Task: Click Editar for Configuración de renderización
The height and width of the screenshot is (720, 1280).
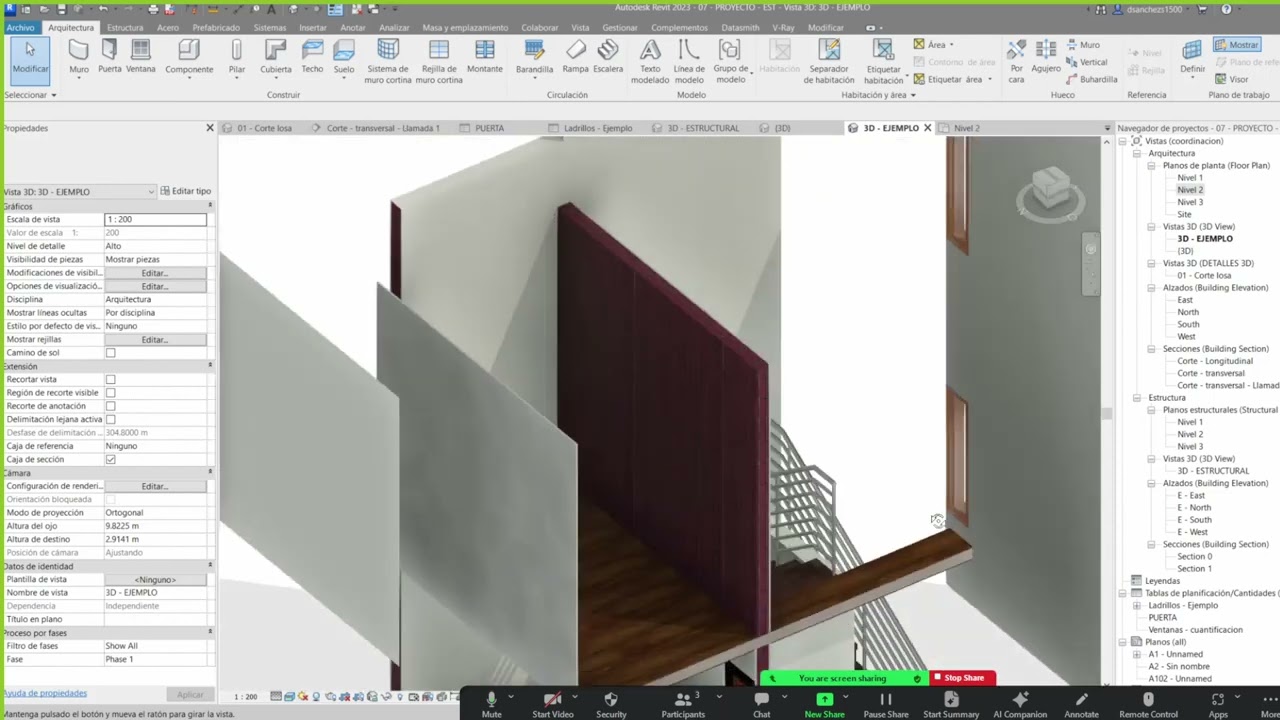Action: [155, 486]
